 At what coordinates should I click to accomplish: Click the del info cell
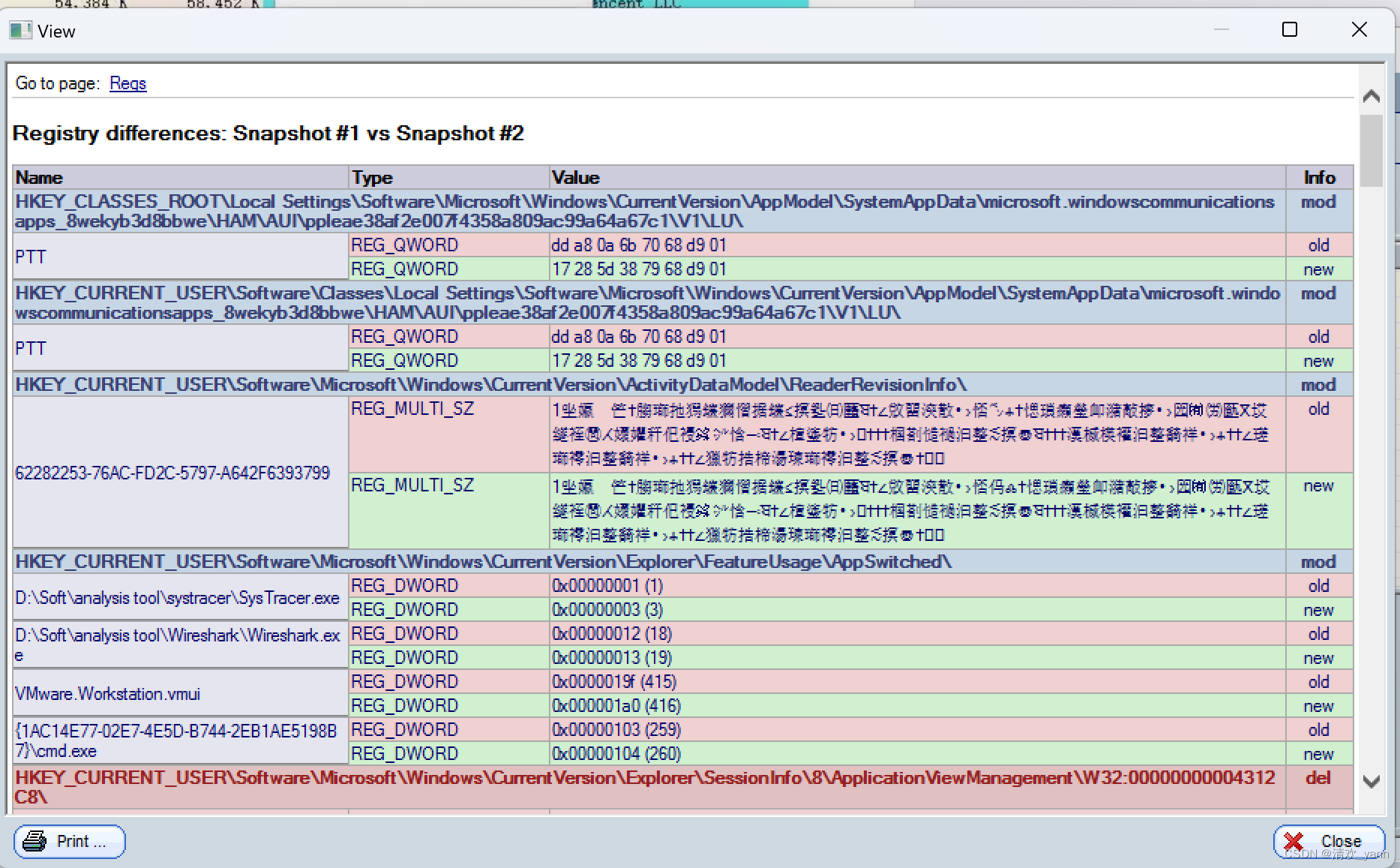pos(1319,786)
